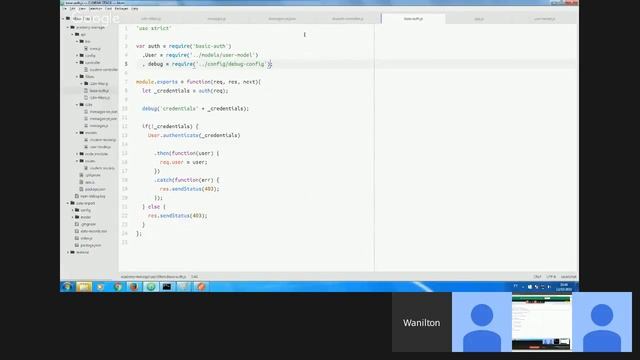This screenshot has width=640, height=360.
Task: Click the module.exports function line
Action: pyautogui.click(x=198, y=82)
